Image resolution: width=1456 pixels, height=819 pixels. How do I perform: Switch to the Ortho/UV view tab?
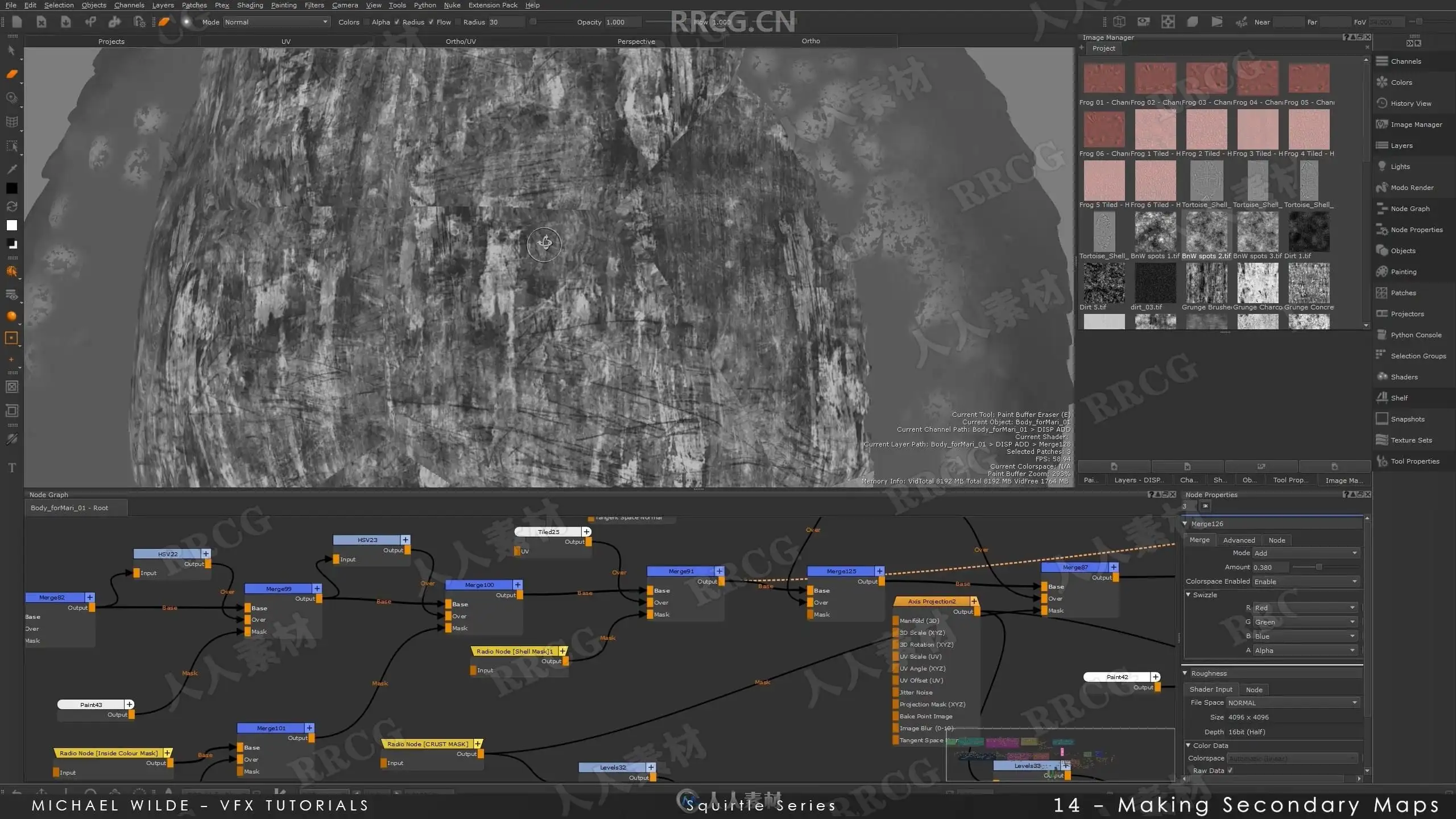point(460,42)
